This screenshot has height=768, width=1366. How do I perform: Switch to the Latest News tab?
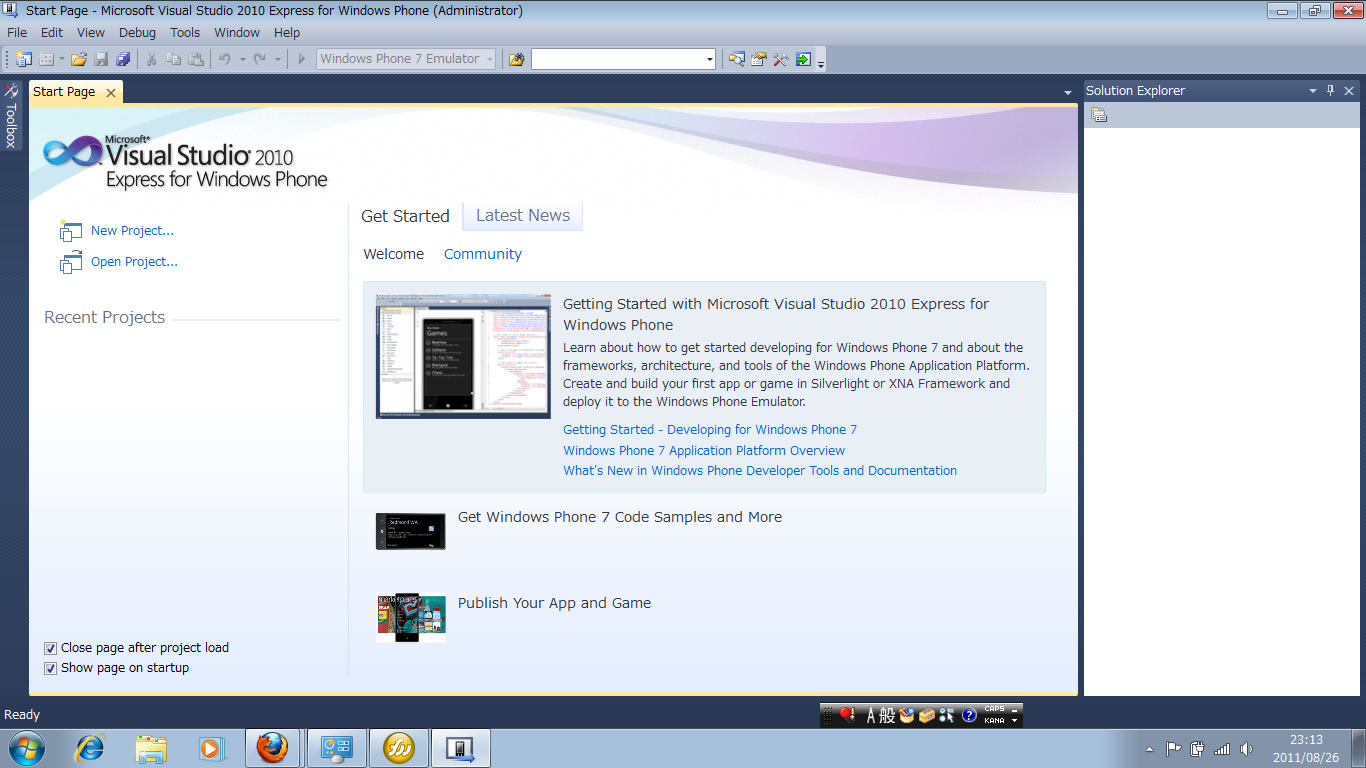[x=523, y=216]
